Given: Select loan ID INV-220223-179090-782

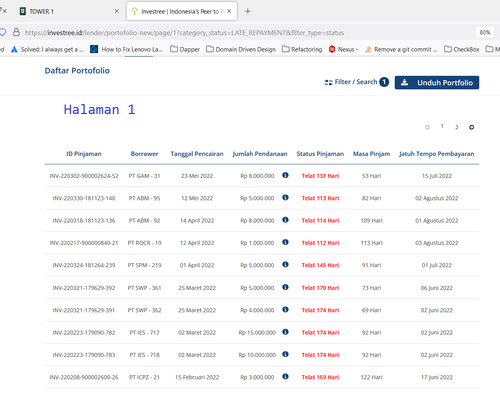Looking at the screenshot, I should point(84,332).
